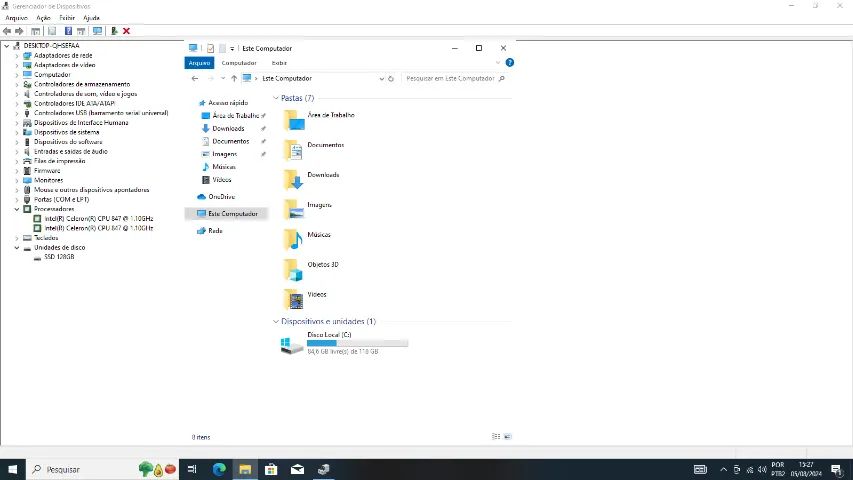853x480 pixels.
Task: Scan for hardware changes via monitor icon
Action: [97, 31]
